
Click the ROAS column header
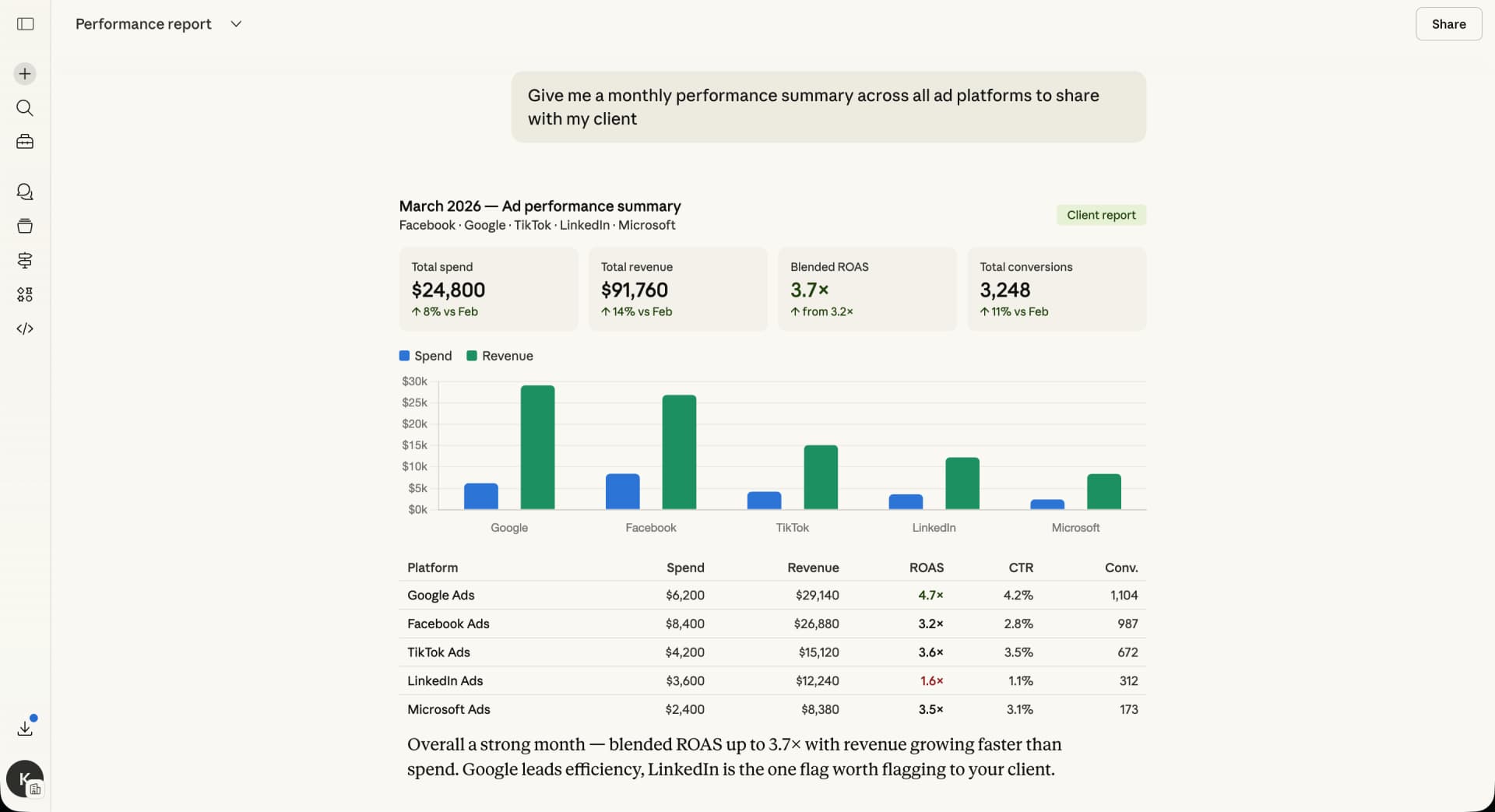click(926, 568)
